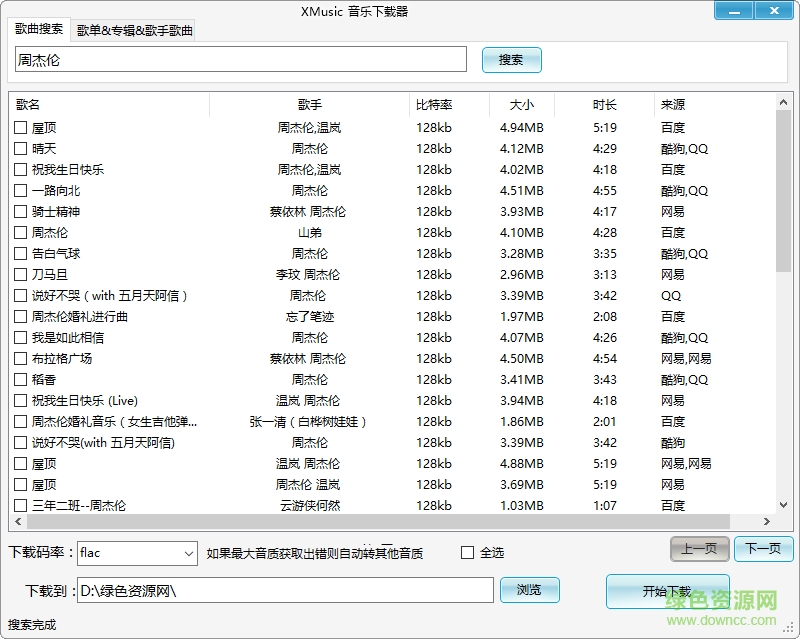
Task: Click the 上一页 previous page button
Action: click(x=699, y=549)
